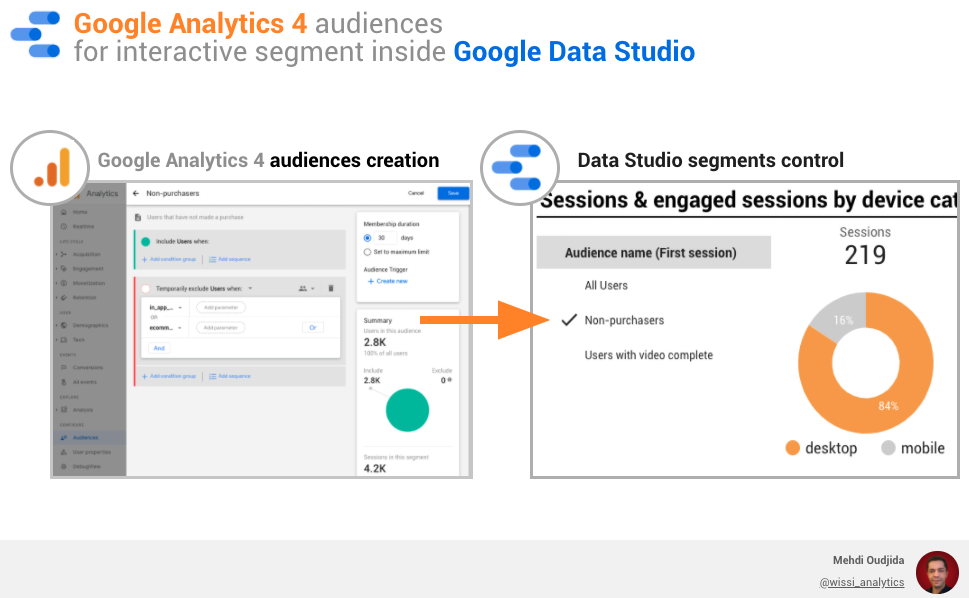969x598 pixels.
Task: Click the info icon next to Exclude 0
Action: click(x=449, y=380)
